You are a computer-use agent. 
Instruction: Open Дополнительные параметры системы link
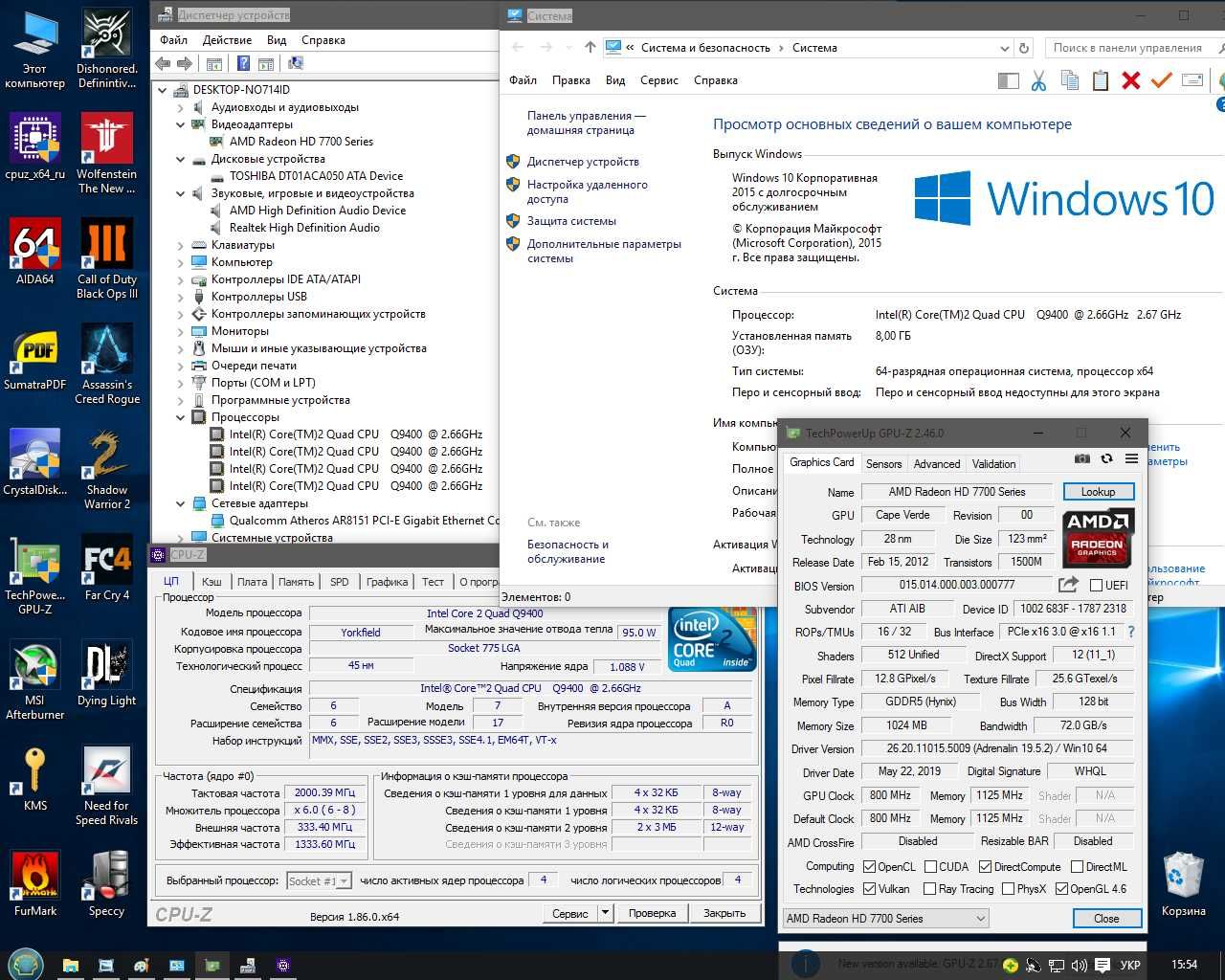click(x=604, y=251)
